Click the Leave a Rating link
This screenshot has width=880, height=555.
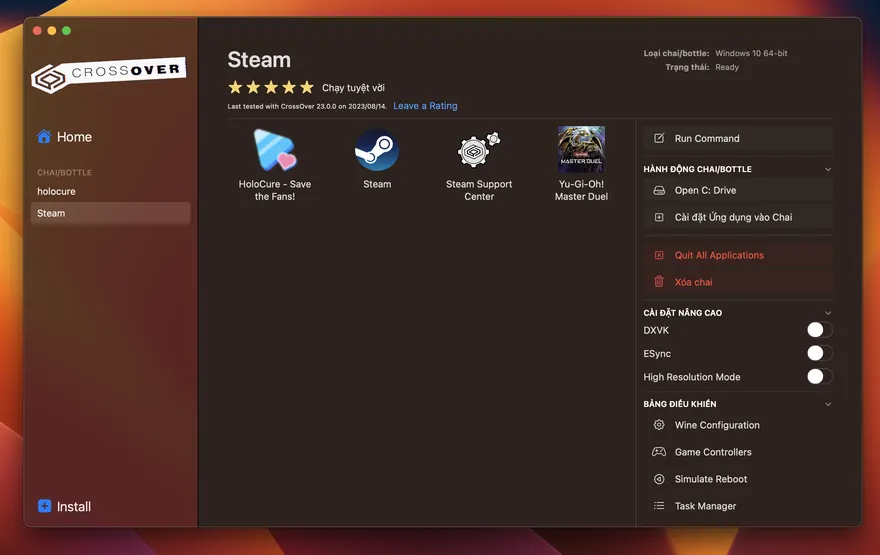(425, 106)
